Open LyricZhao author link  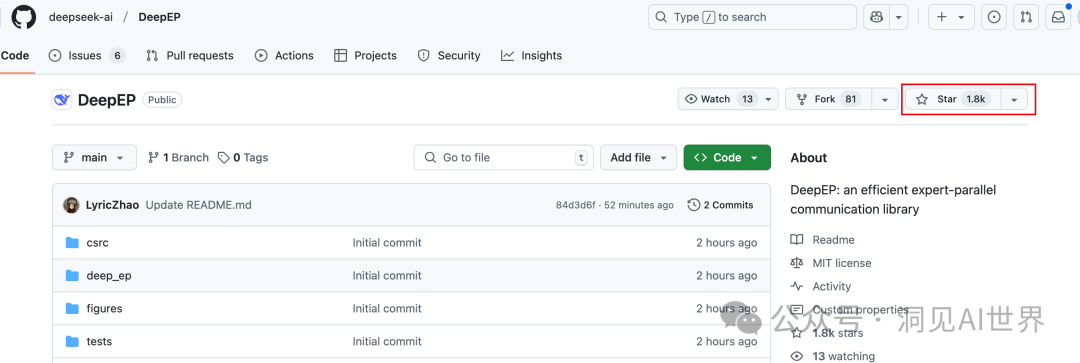pyautogui.click(x=112, y=205)
